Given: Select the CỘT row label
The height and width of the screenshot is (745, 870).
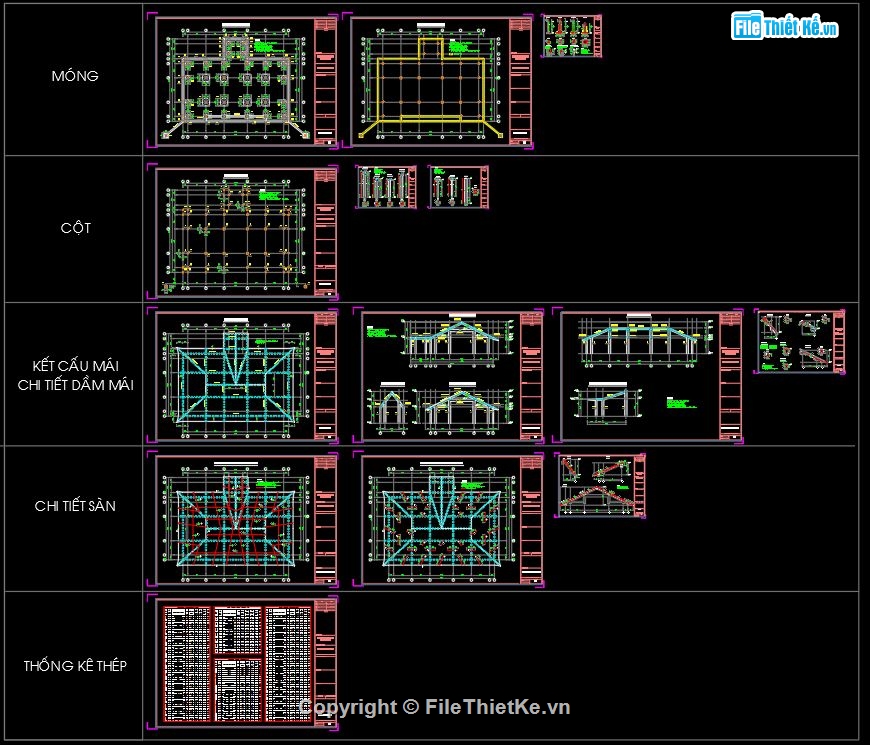Looking at the screenshot, I should click(75, 228).
